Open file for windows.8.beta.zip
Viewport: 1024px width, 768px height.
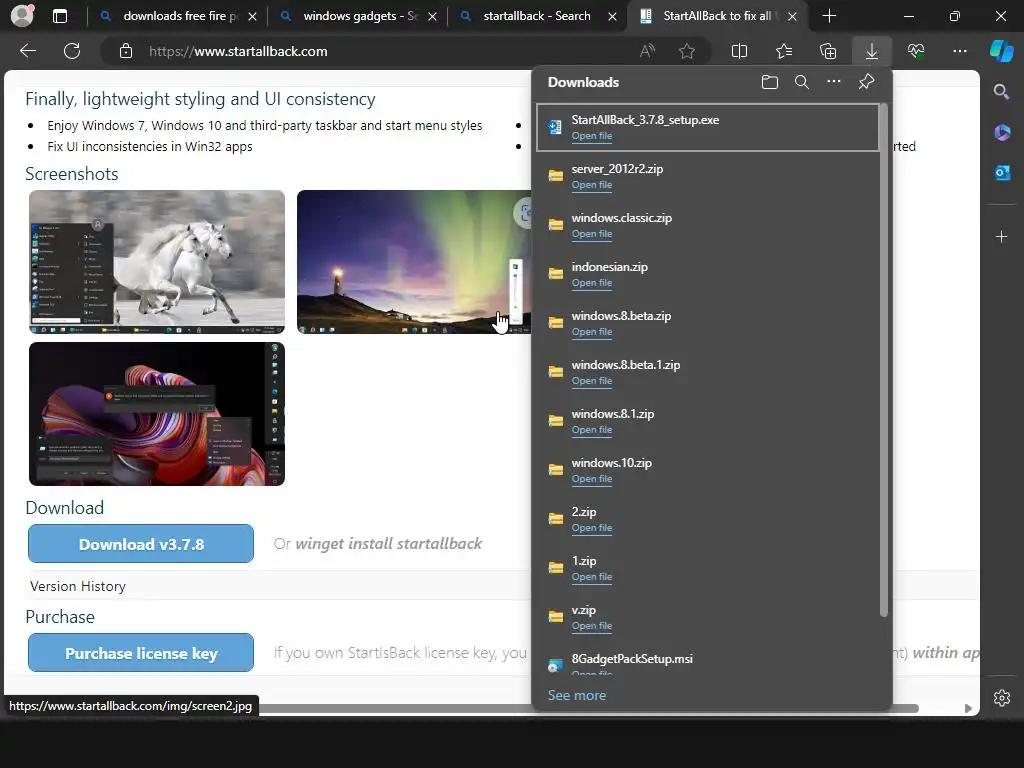tap(592, 332)
